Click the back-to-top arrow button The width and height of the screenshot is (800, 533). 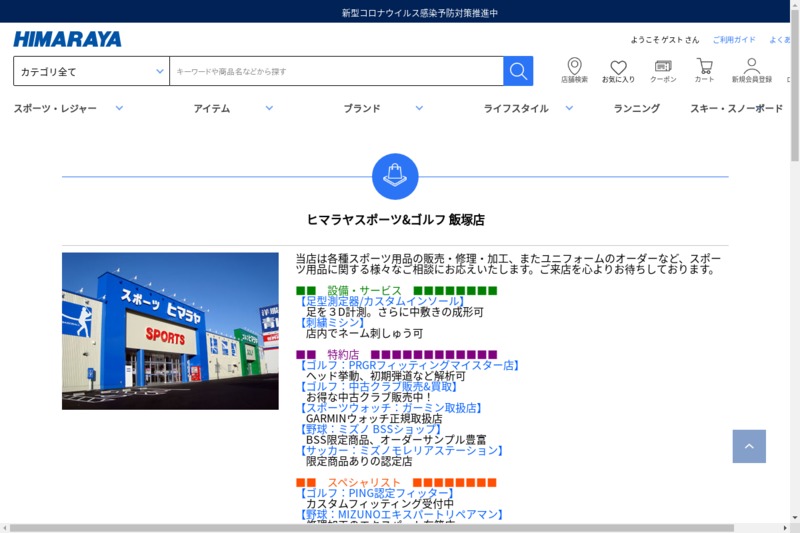coord(749,446)
